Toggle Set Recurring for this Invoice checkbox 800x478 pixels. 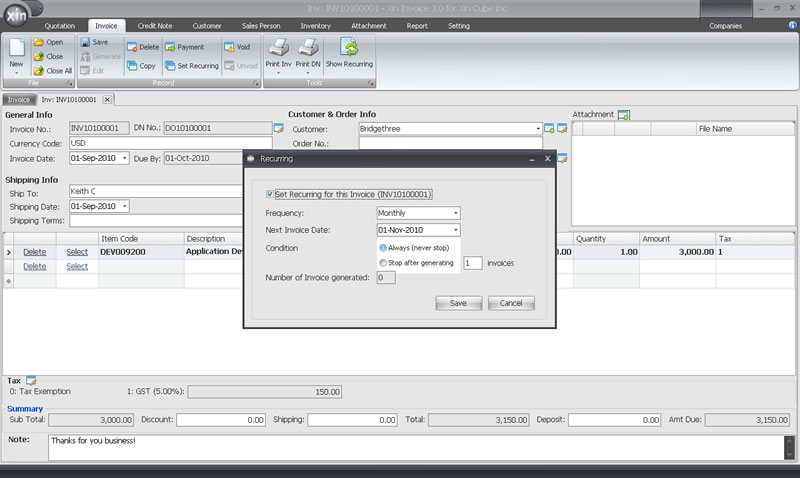click(x=270, y=194)
